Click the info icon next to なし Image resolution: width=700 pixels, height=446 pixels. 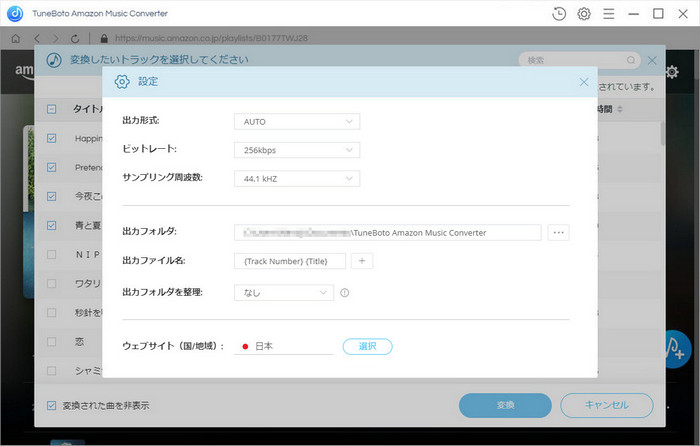pyautogui.click(x=345, y=293)
